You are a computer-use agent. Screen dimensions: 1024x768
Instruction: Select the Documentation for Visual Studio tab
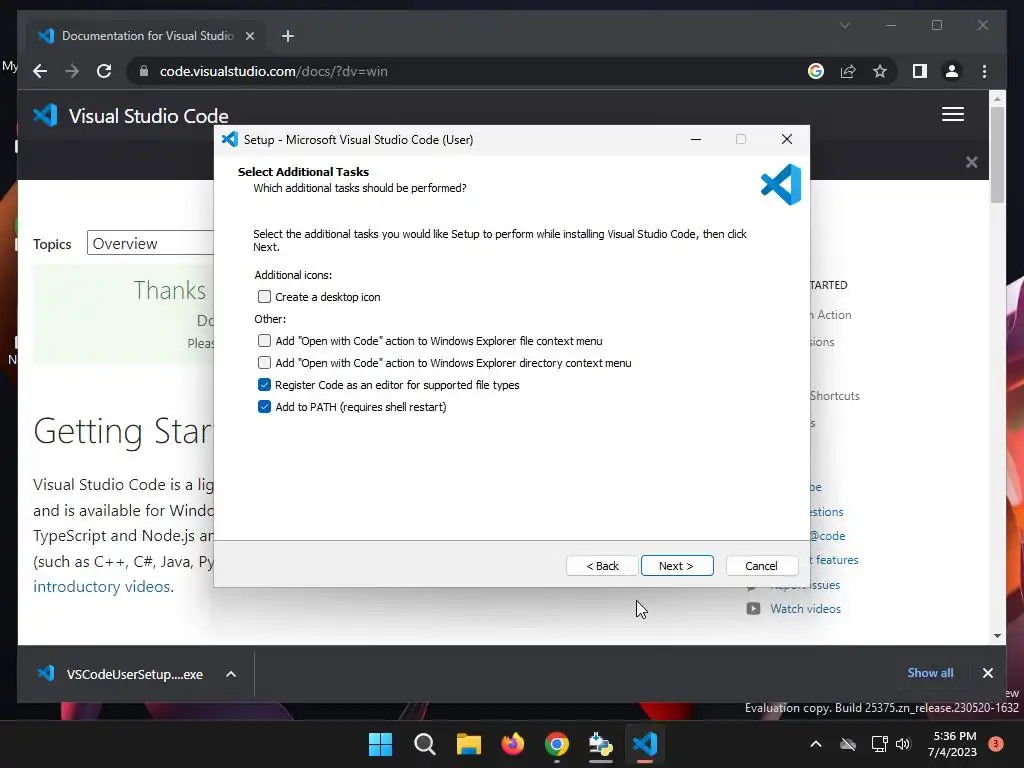[x=145, y=36]
